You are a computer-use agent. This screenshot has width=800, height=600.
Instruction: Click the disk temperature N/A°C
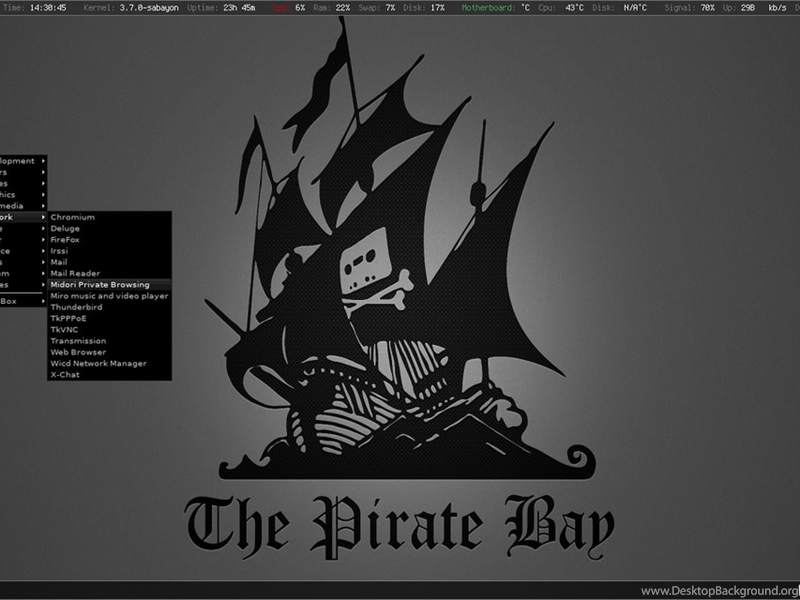(x=635, y=8)
